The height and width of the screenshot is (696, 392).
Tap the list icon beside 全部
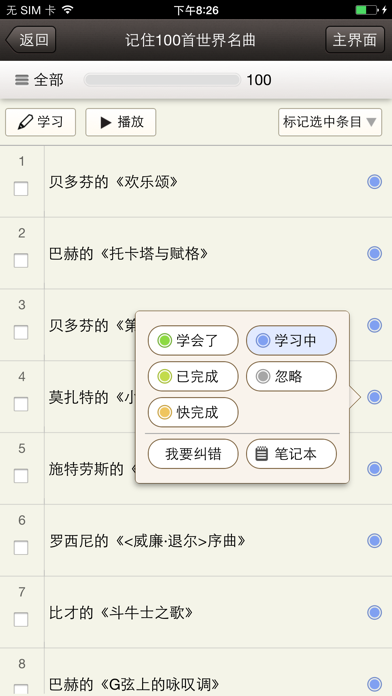point(21,80)
